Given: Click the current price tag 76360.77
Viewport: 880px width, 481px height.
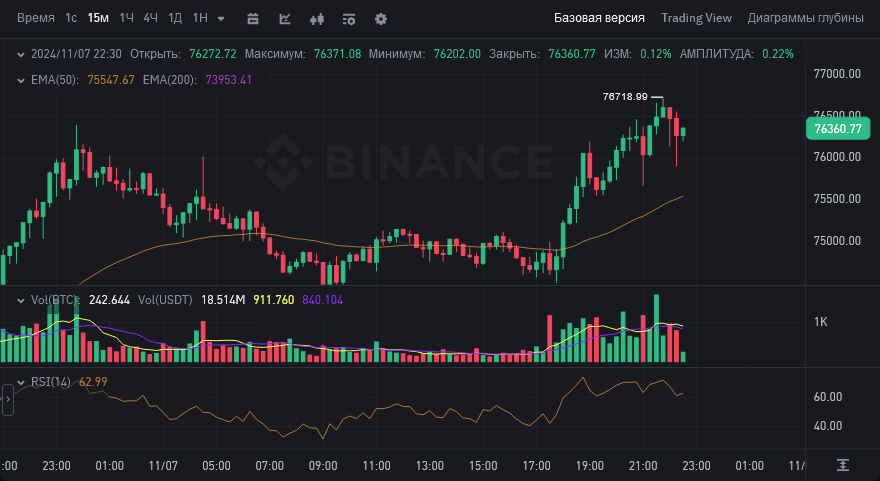Looking at the screenshot, I should (x=838, y=129).
